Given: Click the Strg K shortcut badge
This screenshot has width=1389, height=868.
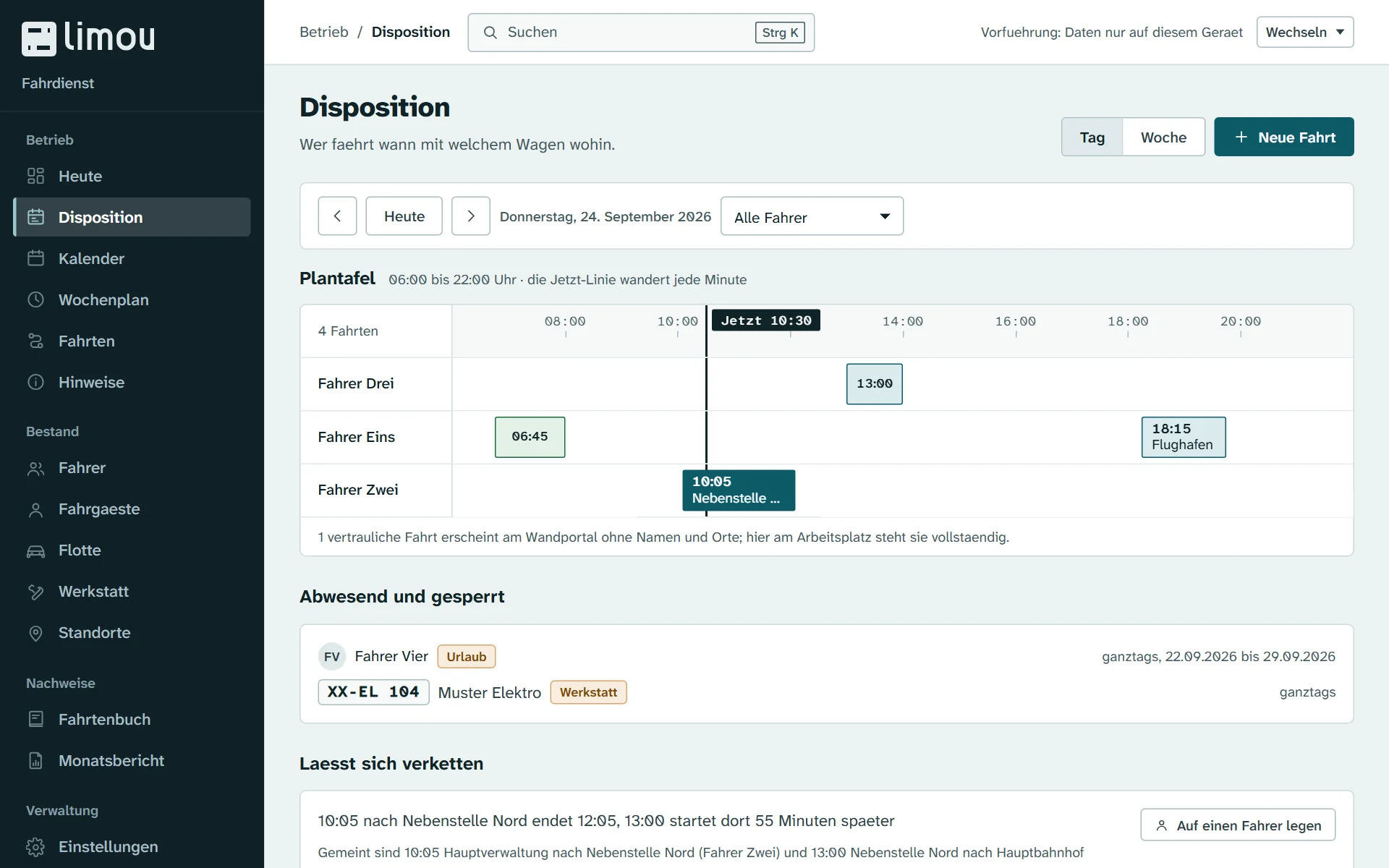Looking at the screenshot, I should point(780,33).
